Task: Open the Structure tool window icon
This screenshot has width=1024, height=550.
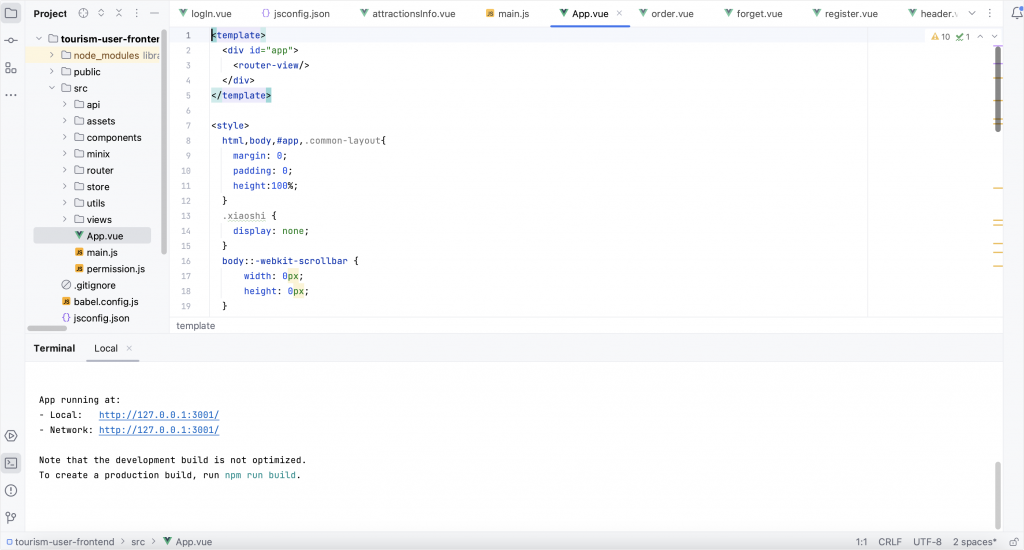Action: (11, 68)
